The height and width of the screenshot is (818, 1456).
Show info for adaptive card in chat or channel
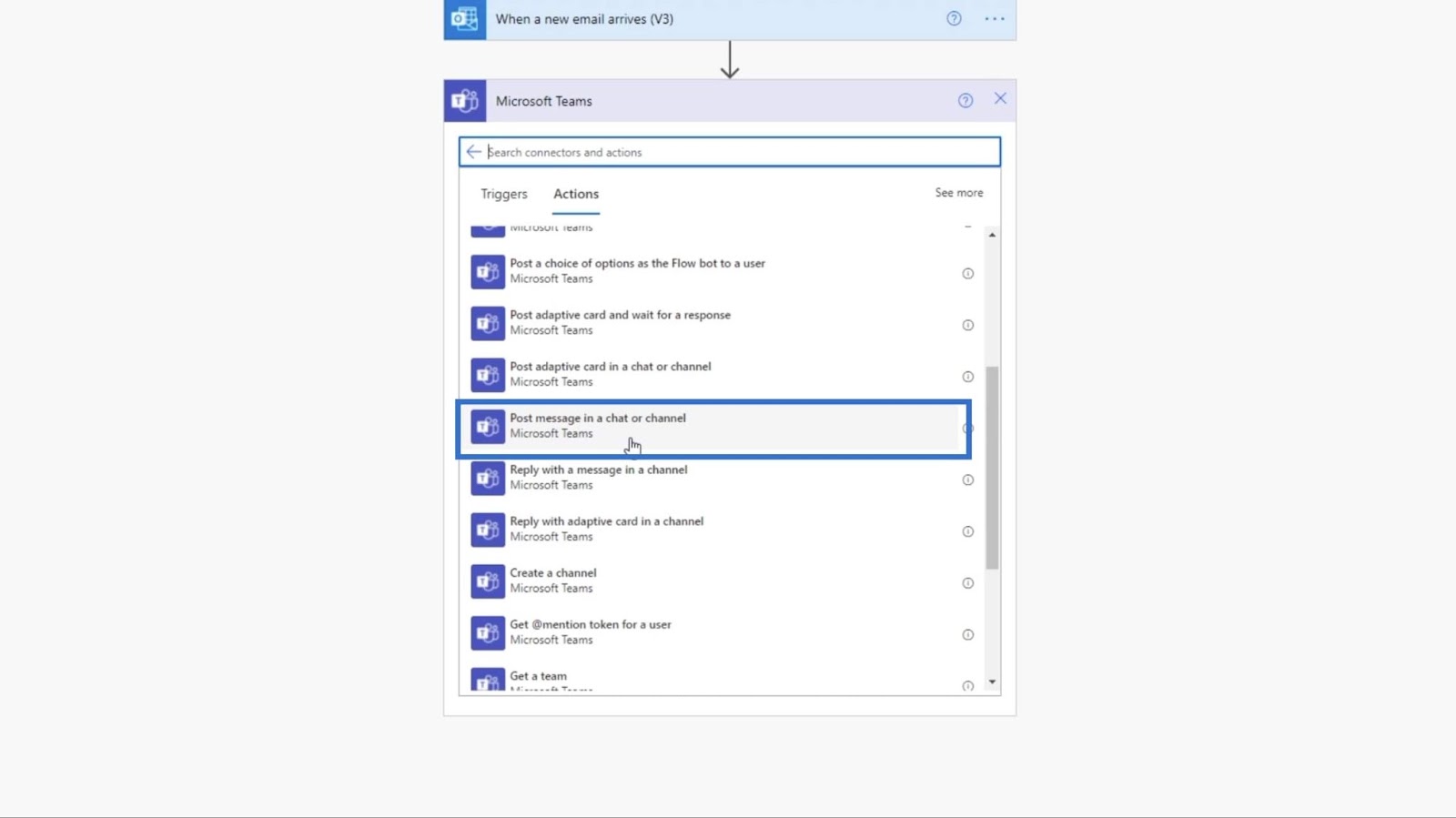click(968, 377)
